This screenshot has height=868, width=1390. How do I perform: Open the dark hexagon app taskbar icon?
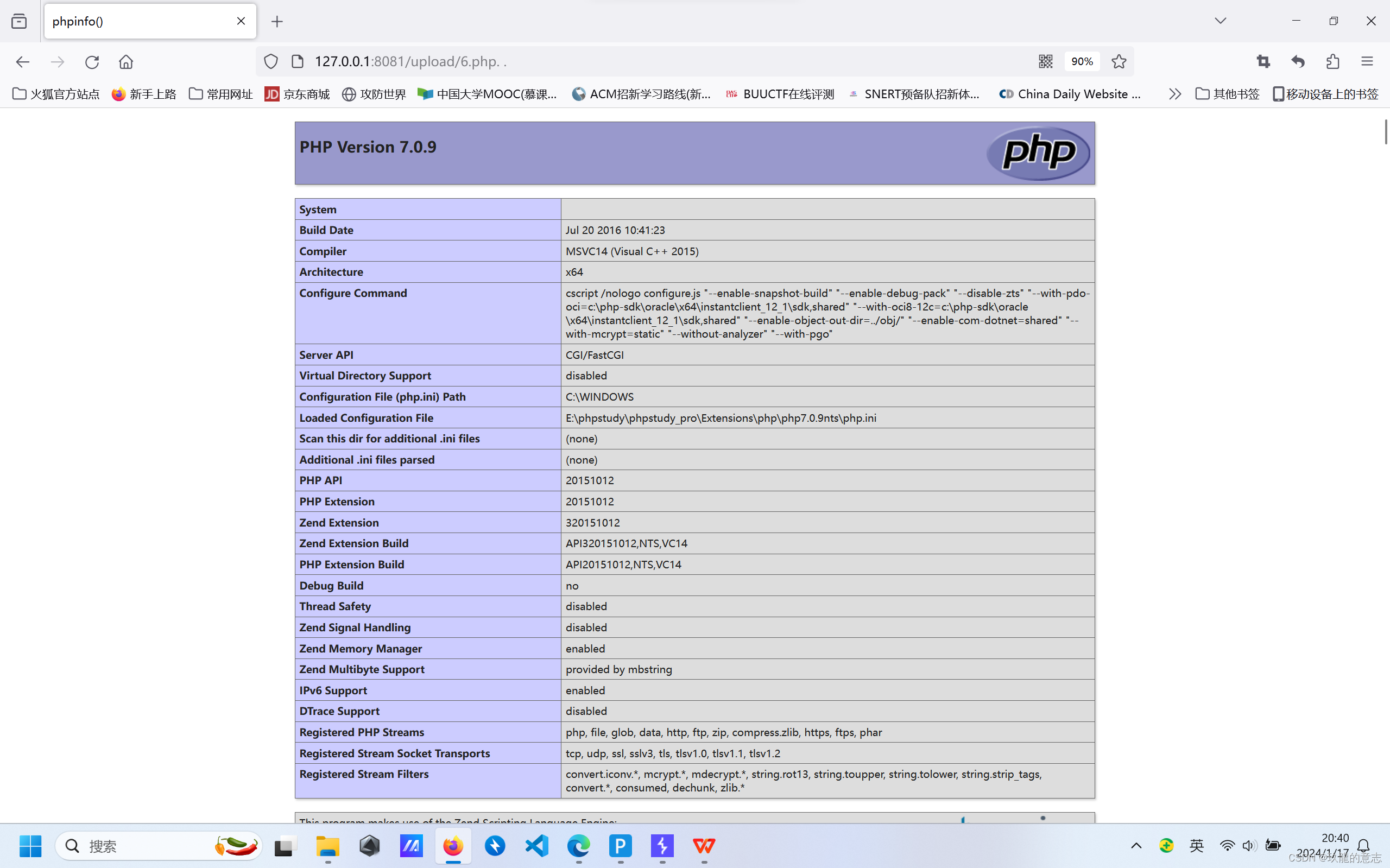click(369, 846)
